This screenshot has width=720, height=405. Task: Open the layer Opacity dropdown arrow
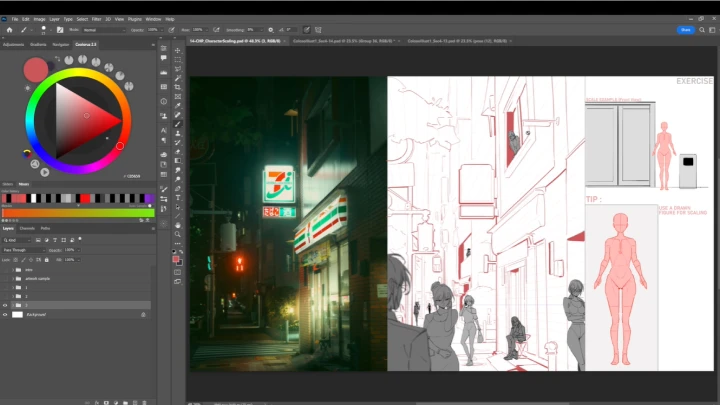79,250
